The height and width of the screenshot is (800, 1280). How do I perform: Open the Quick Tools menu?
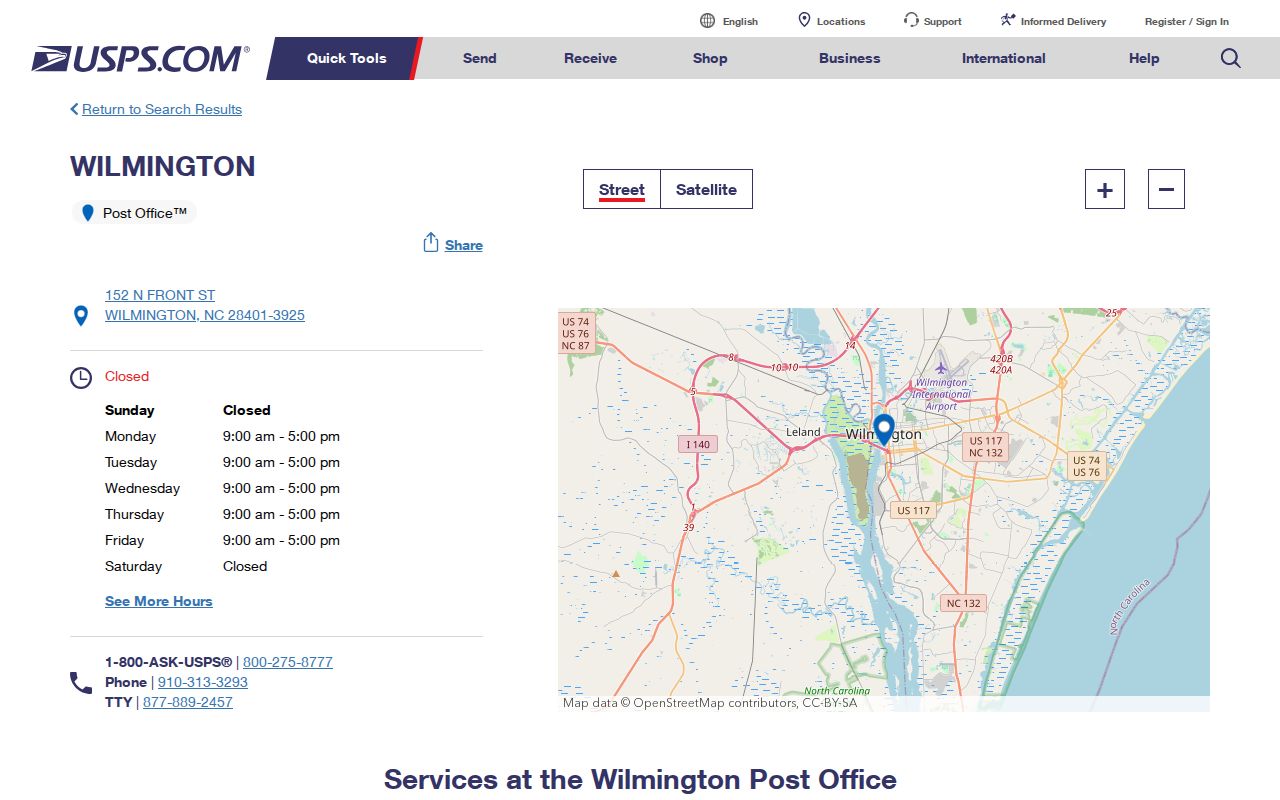[346, 58]
